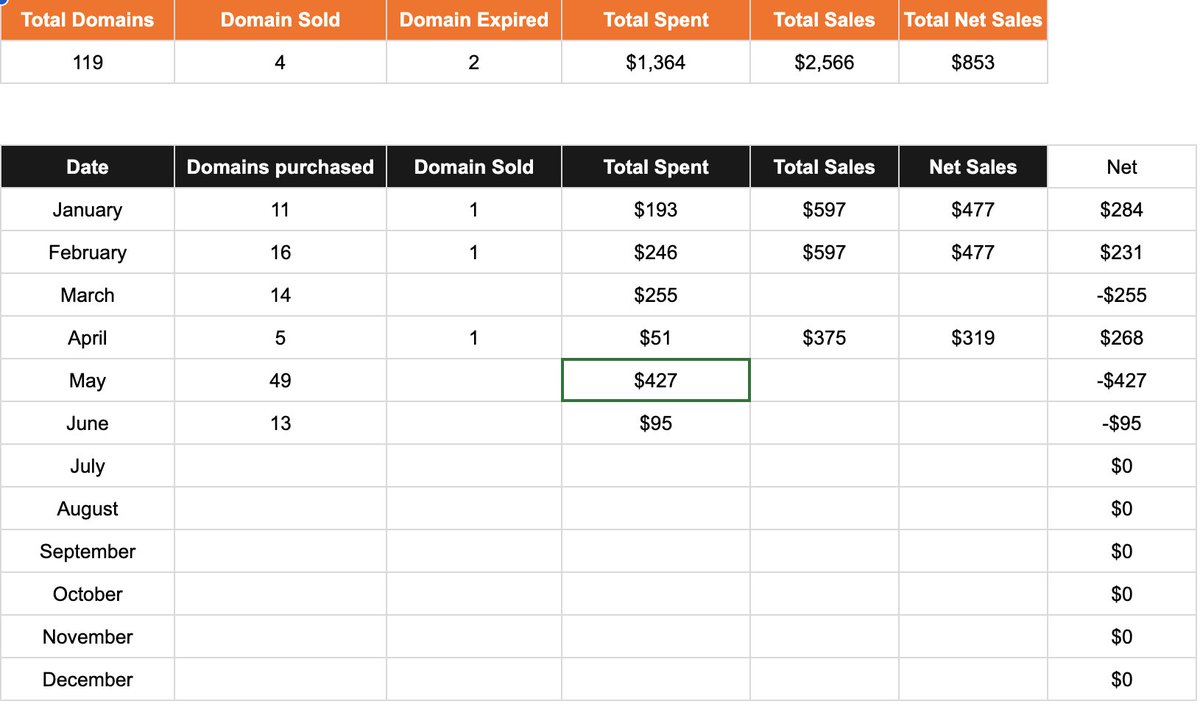Click the -$427 net cell for May
This screenshot has height=704, width=1200.
coord(1122,380)
